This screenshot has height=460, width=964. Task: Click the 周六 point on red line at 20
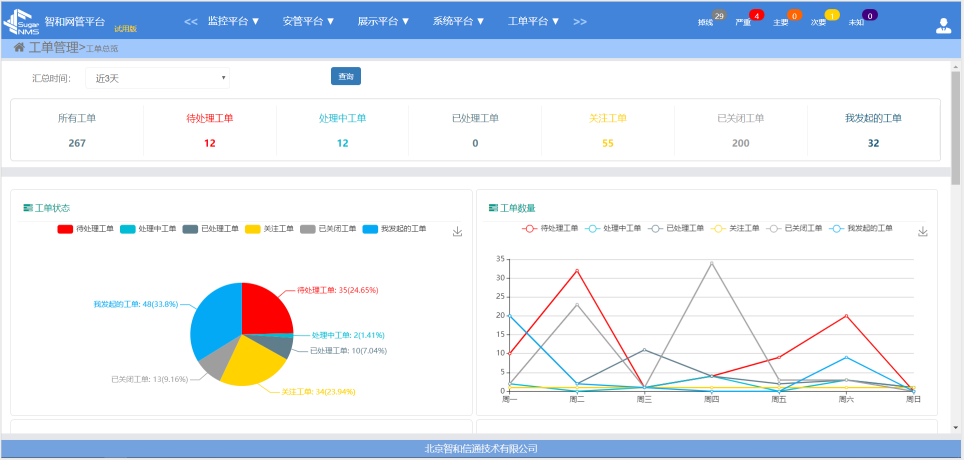(846, 315)
